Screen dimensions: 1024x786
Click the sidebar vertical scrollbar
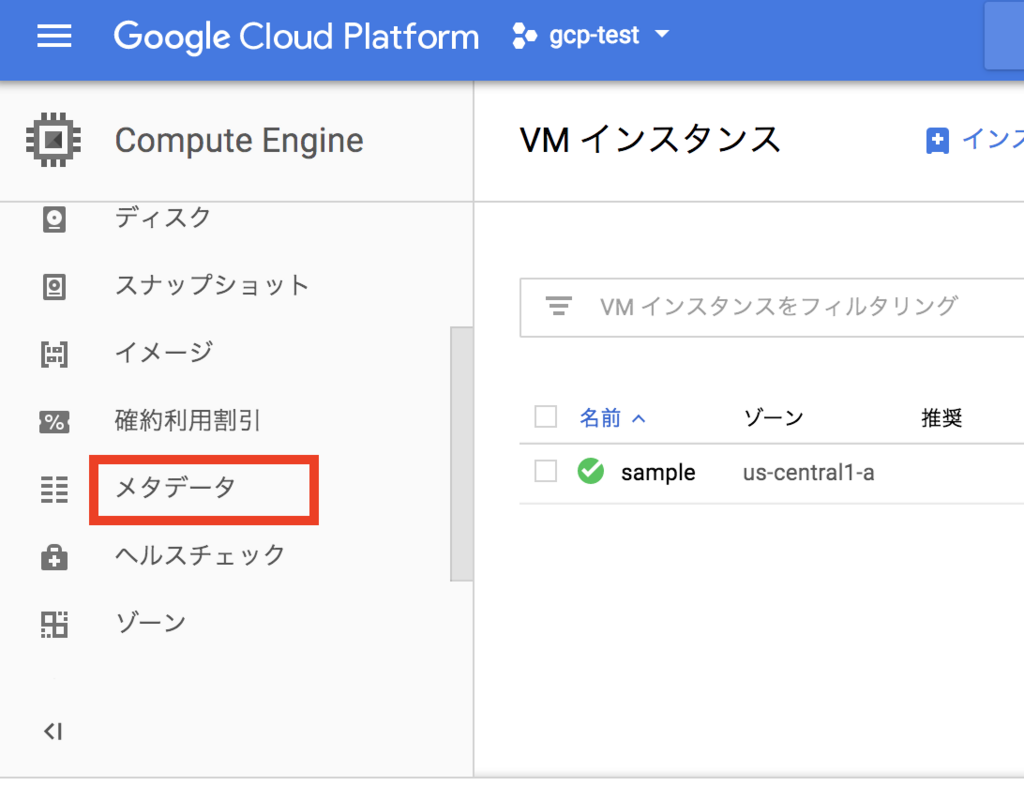coord(461,454)
